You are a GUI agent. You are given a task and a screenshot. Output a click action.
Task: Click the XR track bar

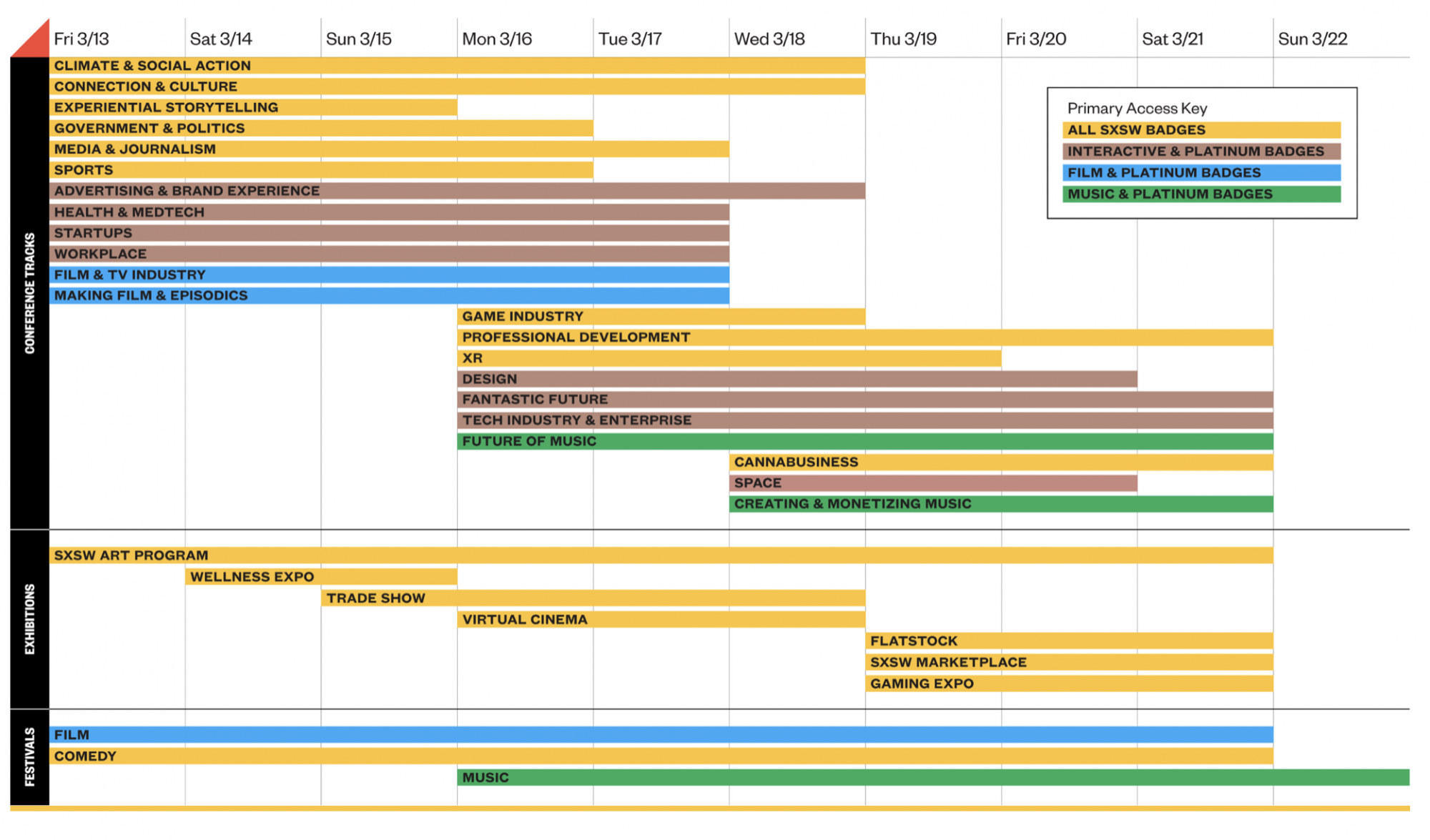(729, 358)
